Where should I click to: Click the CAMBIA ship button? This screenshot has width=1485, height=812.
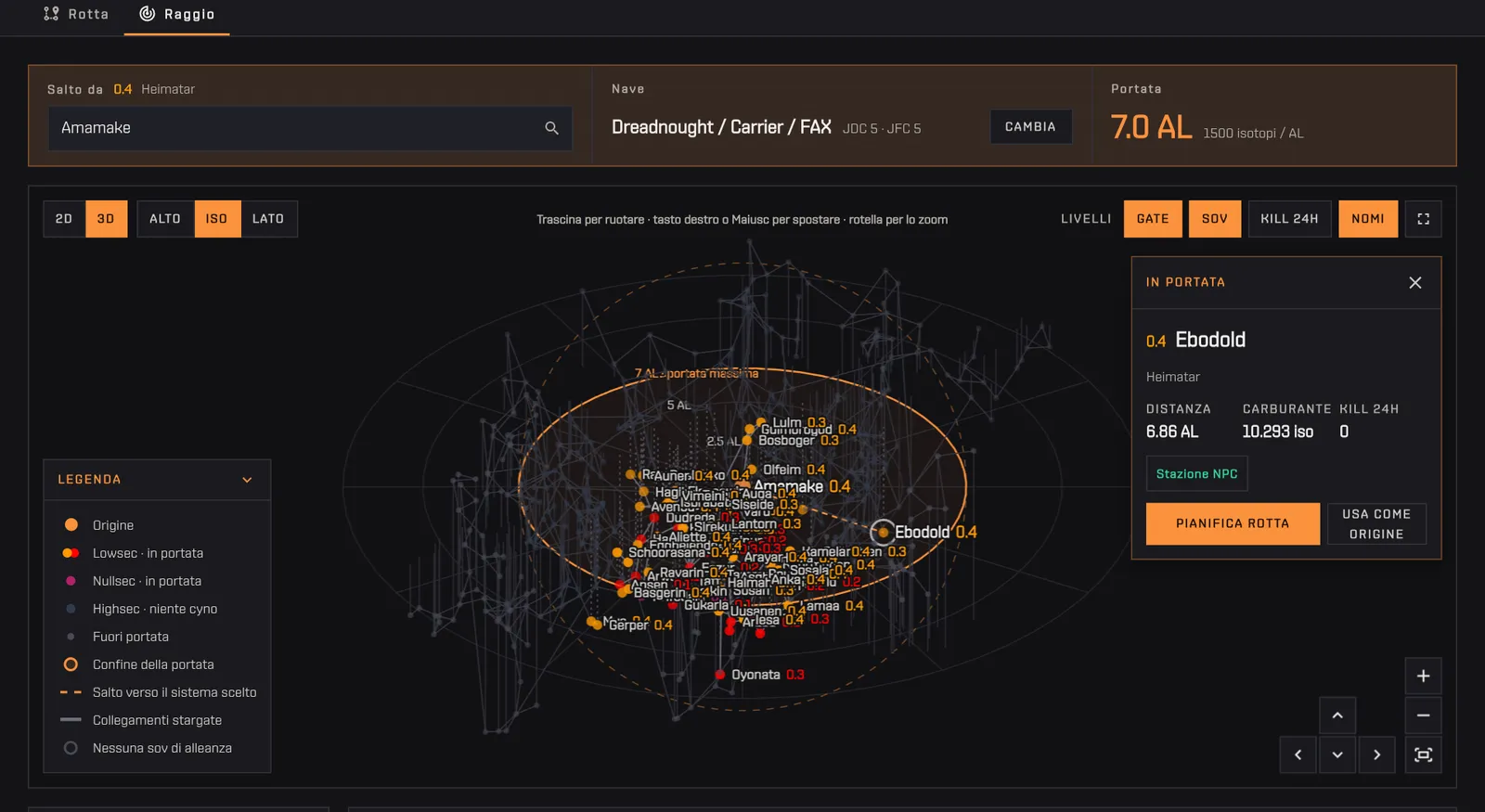(1030, 127)
